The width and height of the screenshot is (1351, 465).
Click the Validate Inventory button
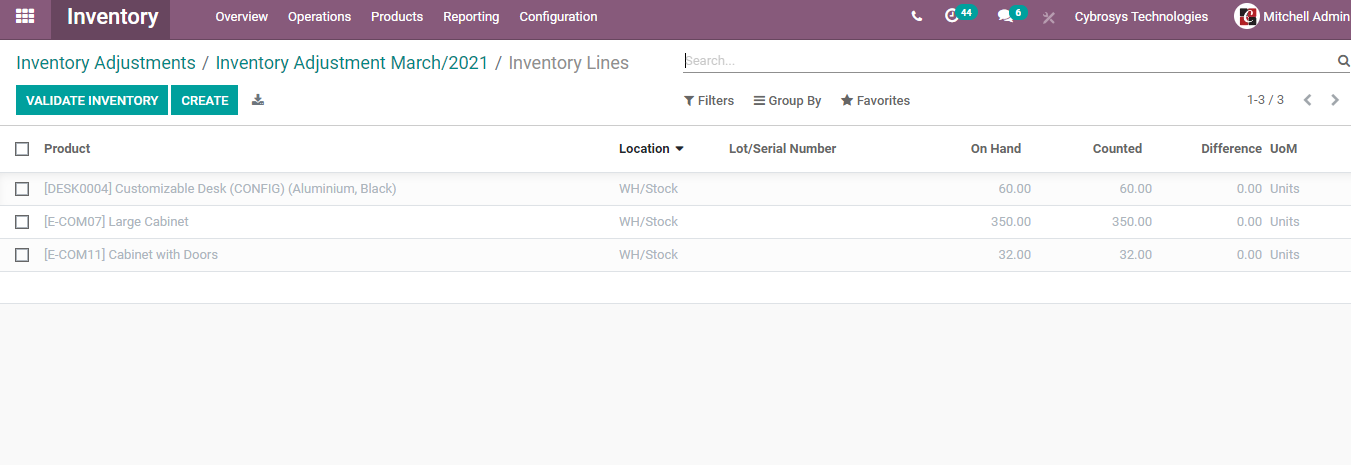pos(92,100)
